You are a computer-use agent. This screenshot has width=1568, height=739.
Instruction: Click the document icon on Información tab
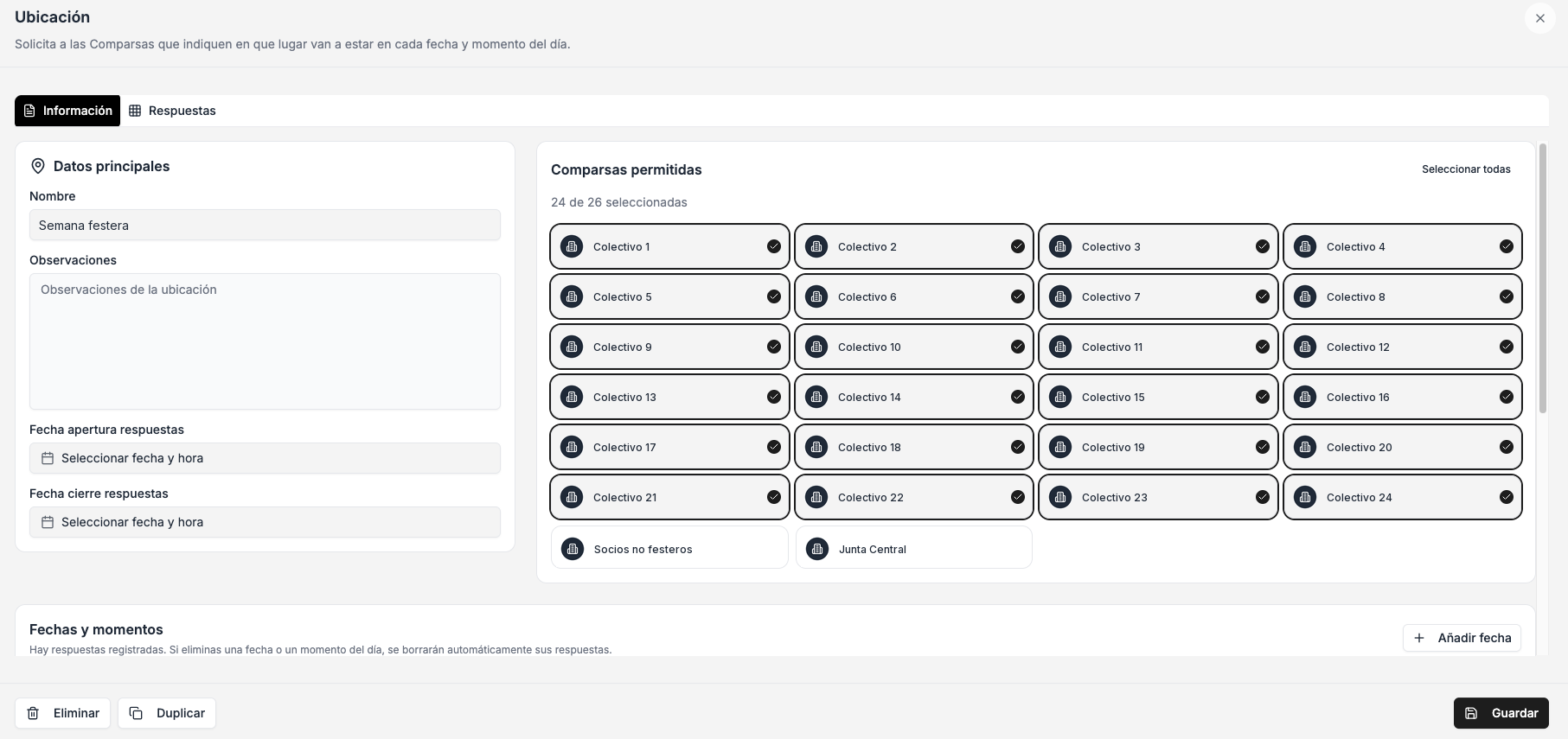point(29,111)
